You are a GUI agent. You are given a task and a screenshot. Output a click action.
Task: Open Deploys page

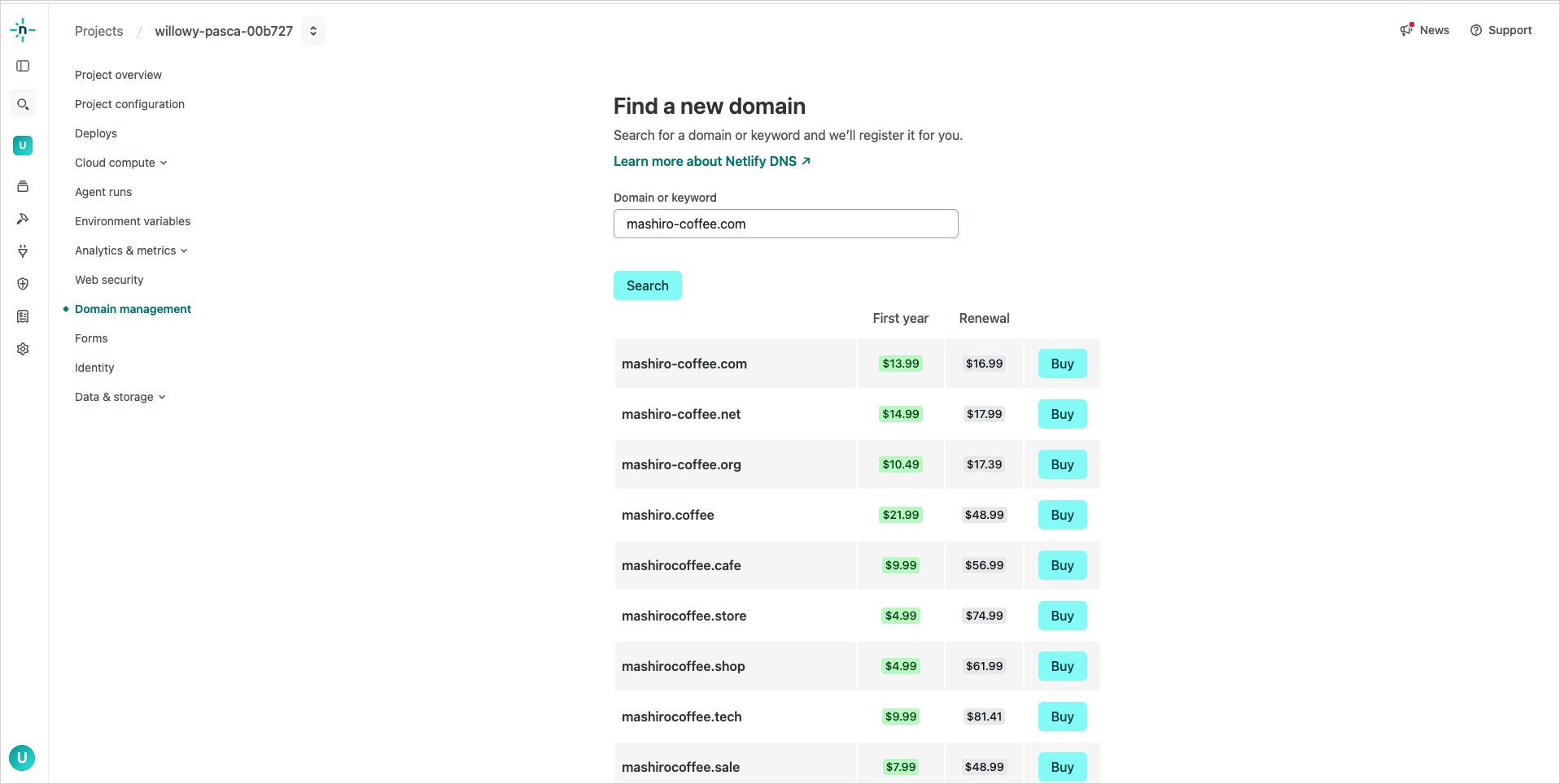[x=96, y=133]
